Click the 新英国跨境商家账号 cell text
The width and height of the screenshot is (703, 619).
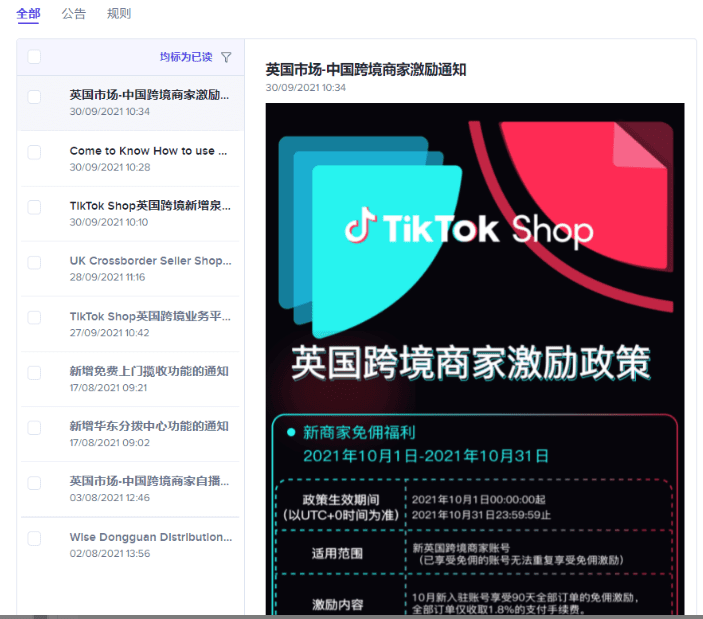point(461,548)
